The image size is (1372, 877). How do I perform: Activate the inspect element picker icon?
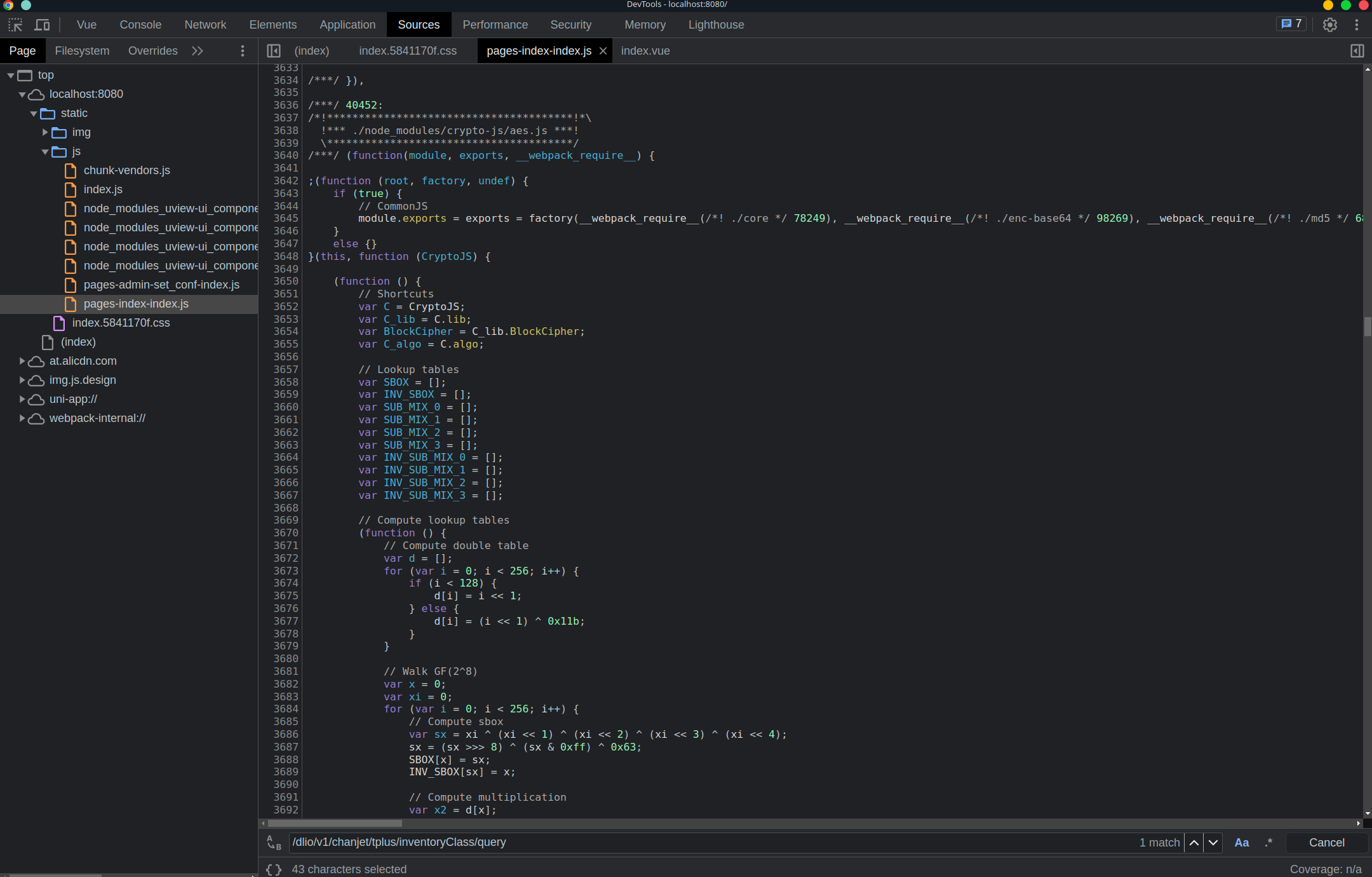(x=15, y=25)
